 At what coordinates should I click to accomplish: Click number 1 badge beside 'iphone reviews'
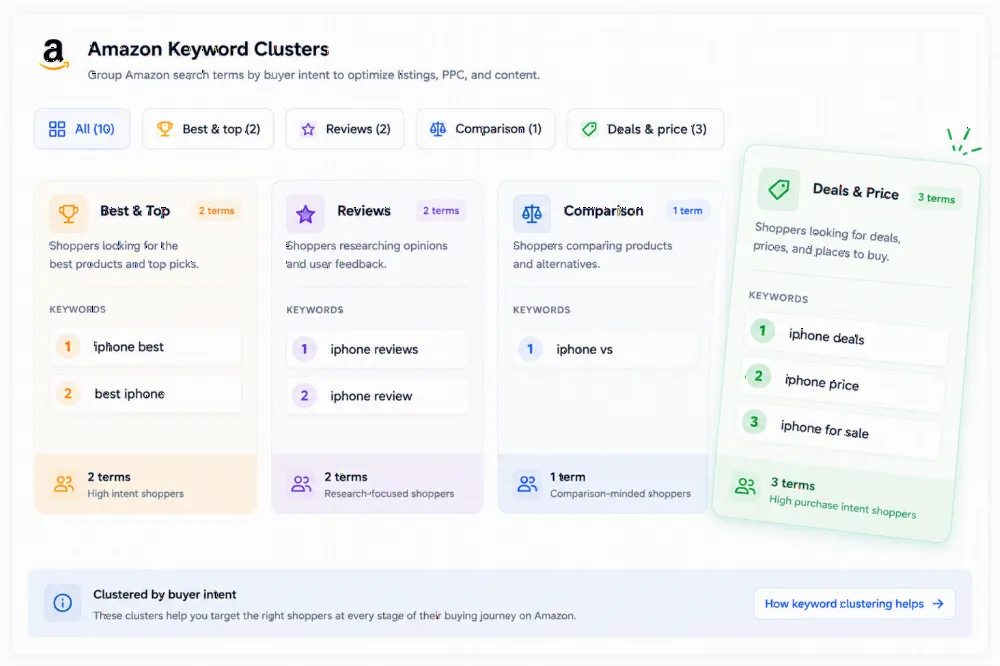pyautogui.click(x=304, y=349)
